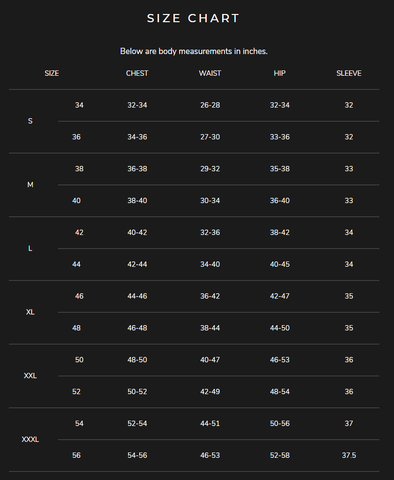Viewport: 394px width, 480px height.
Task: Select waist value 29-32
Action: point(210,169)
